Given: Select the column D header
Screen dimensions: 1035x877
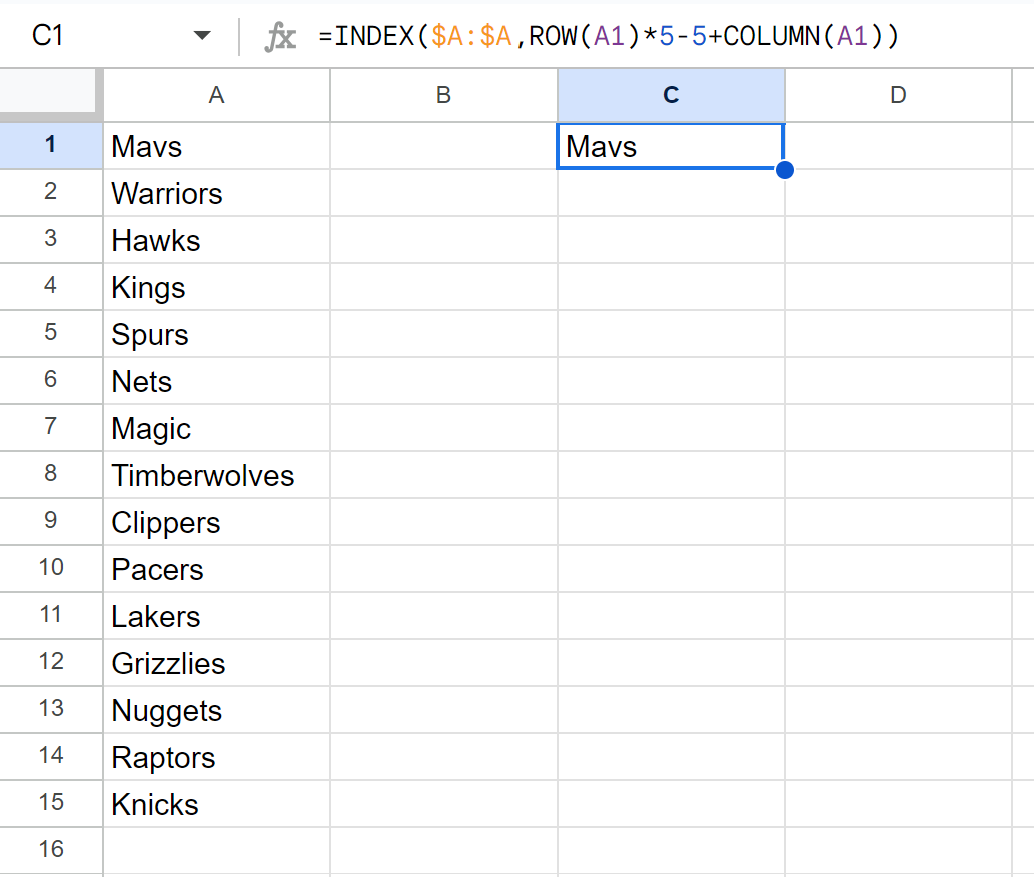Looking at the screenshot, I should click(898, 95).
